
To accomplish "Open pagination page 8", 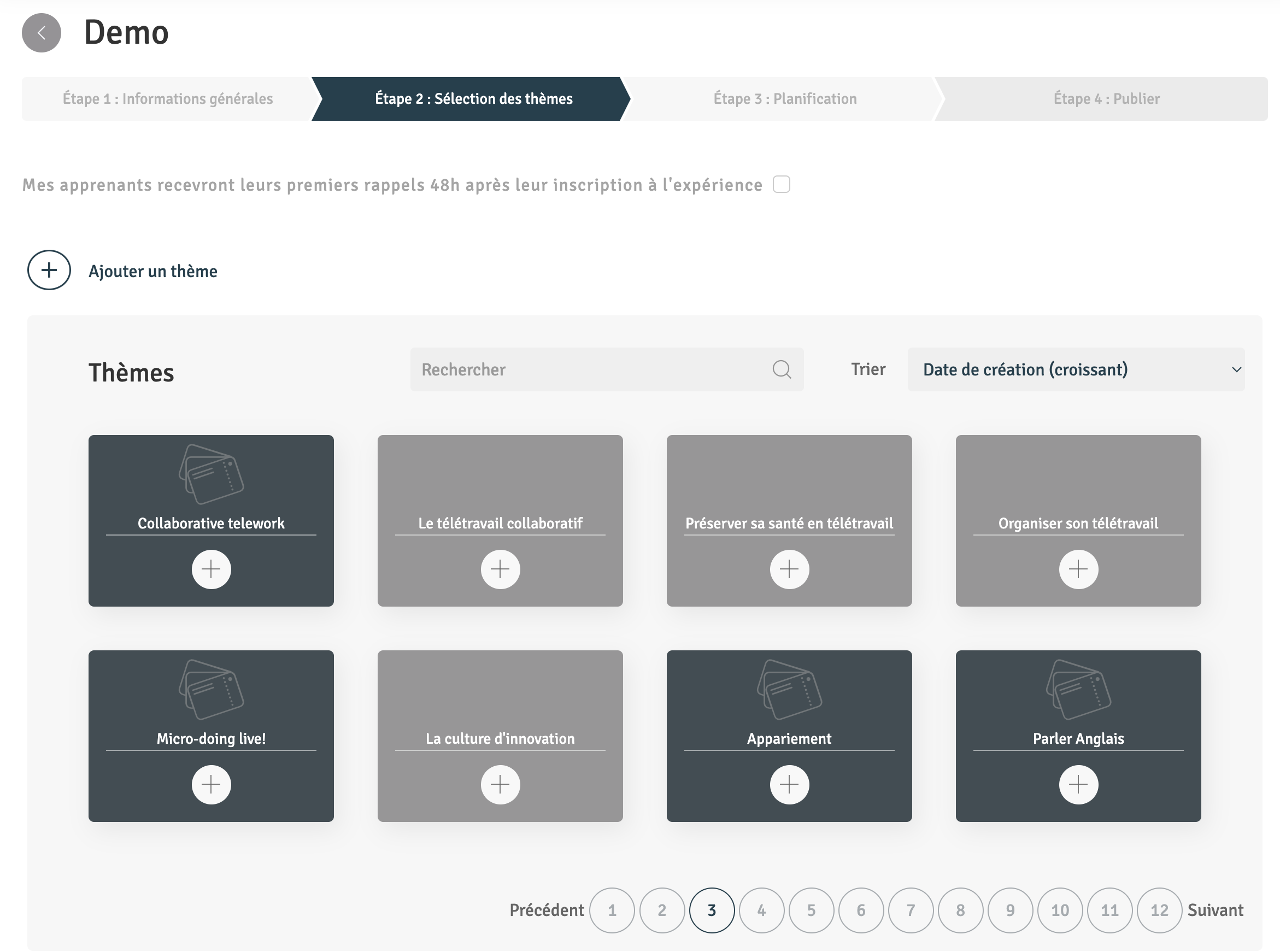I will tap(960, 910).
